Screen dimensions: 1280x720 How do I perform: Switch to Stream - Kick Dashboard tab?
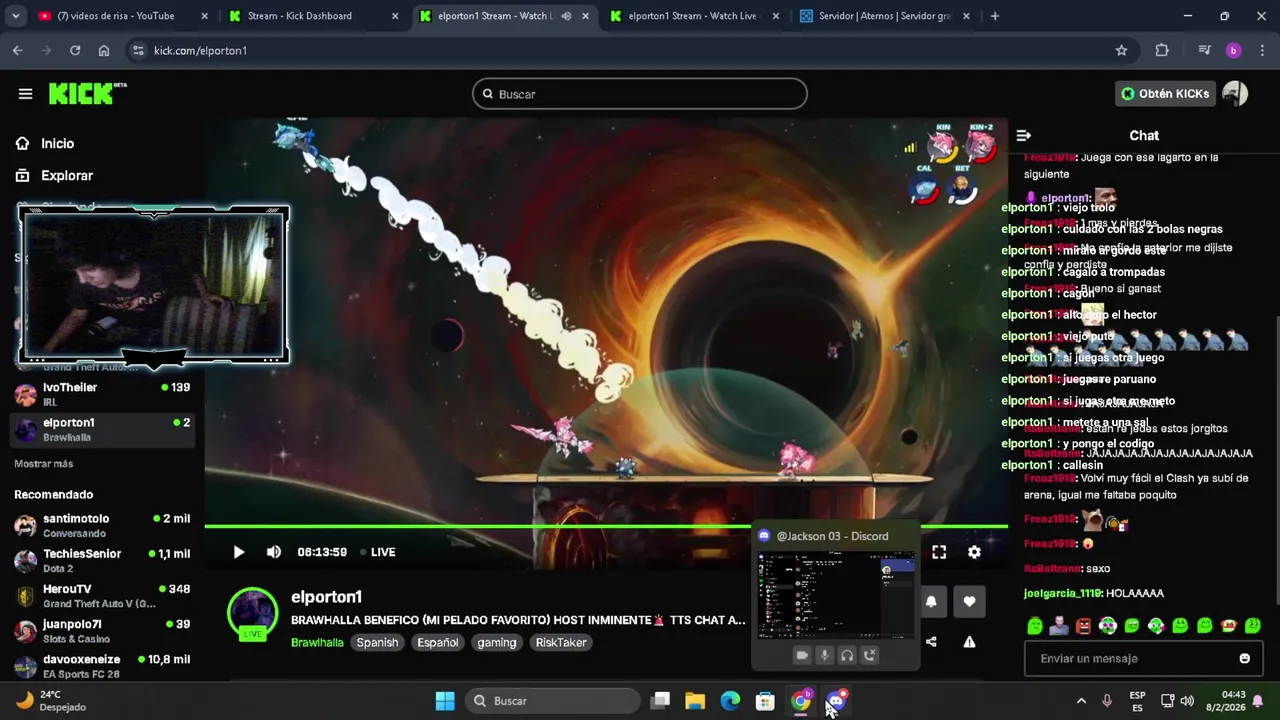pyautogui.click(x=311, y=16)
